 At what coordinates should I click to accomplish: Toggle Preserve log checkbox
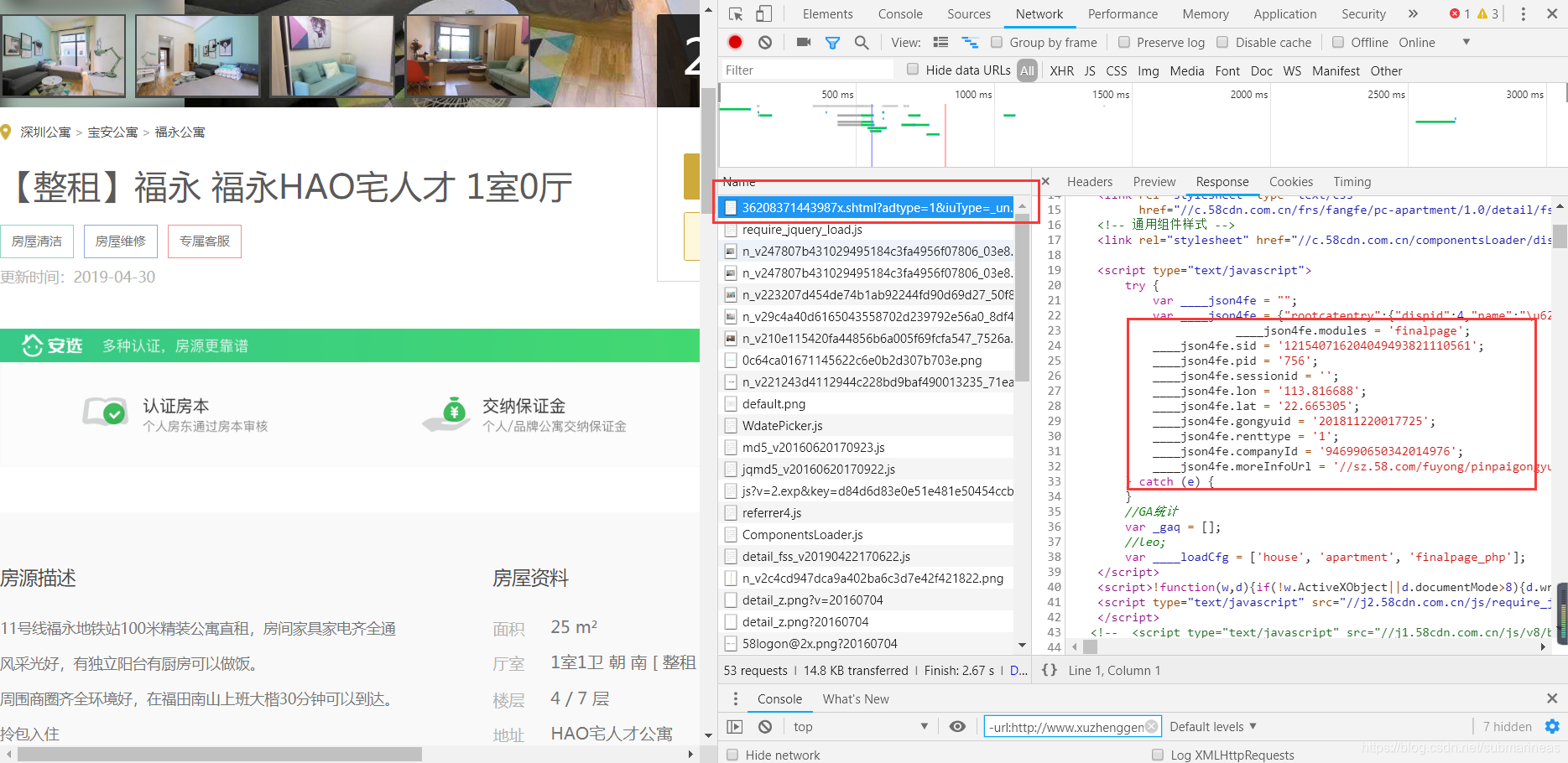[1124, 42]
